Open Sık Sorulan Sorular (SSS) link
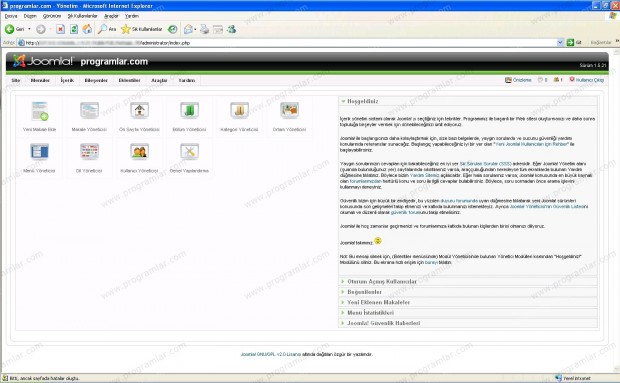The image size is (620, 383). click(486, 164)
